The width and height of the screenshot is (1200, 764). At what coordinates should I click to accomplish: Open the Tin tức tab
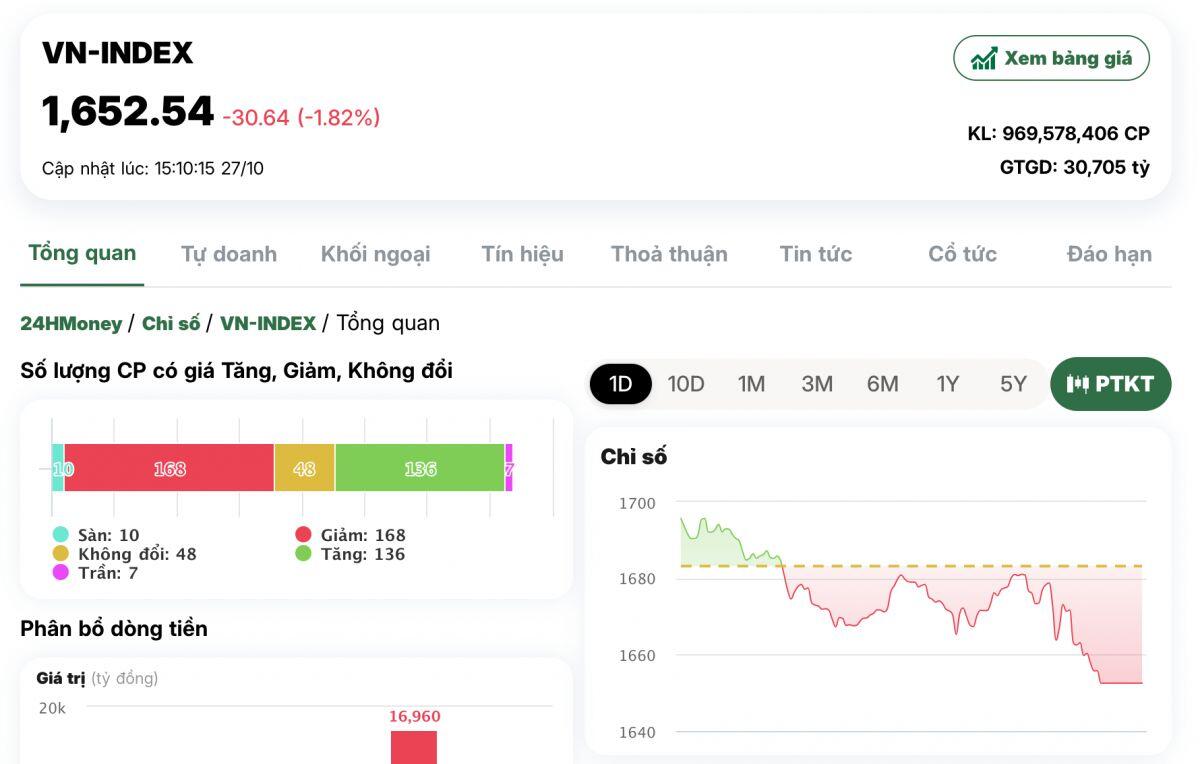click(816, 254)
